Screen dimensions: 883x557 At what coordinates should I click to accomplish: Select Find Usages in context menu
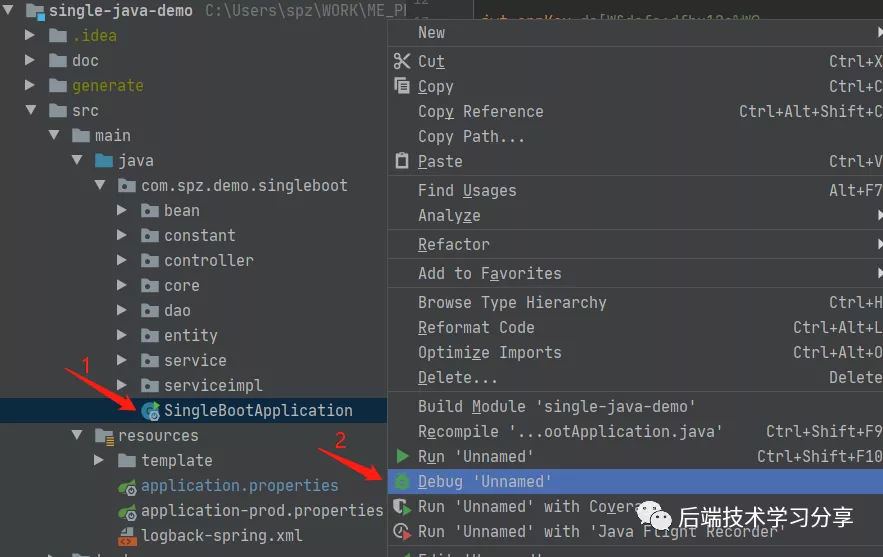pos(635,190)
